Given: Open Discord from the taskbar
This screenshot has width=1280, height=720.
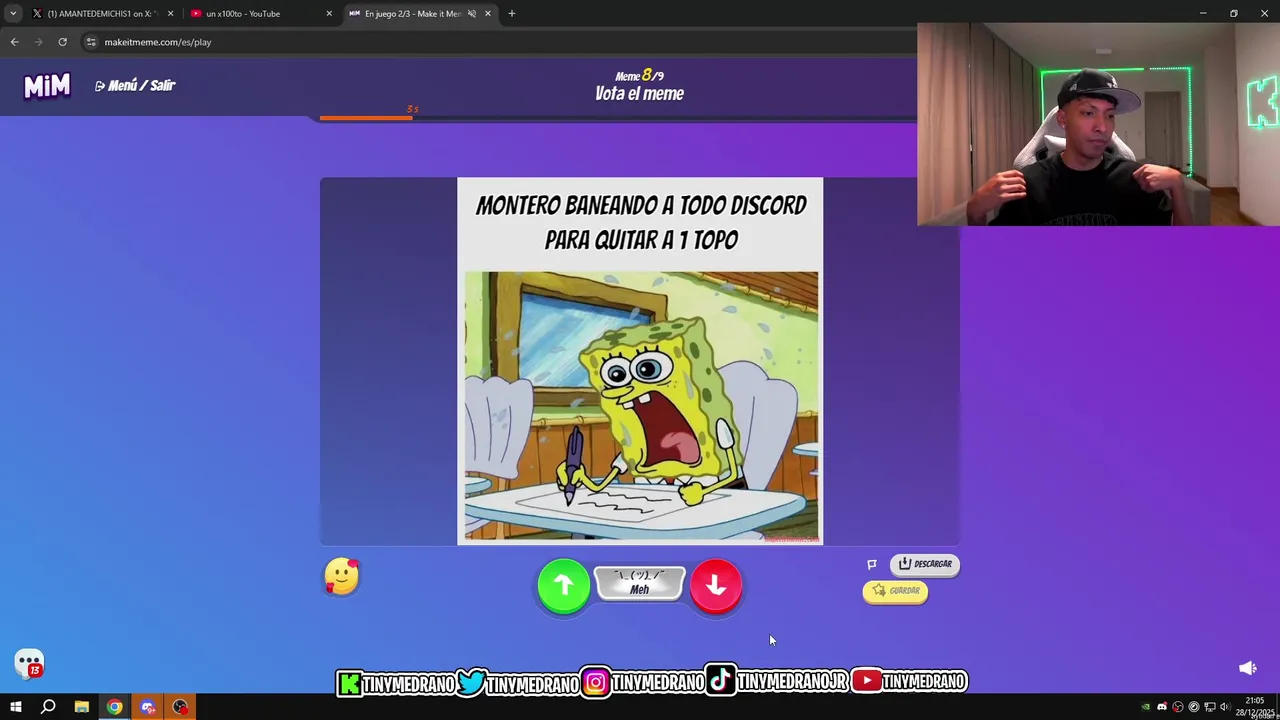Looking at the screenshot, I should point(148,707).
